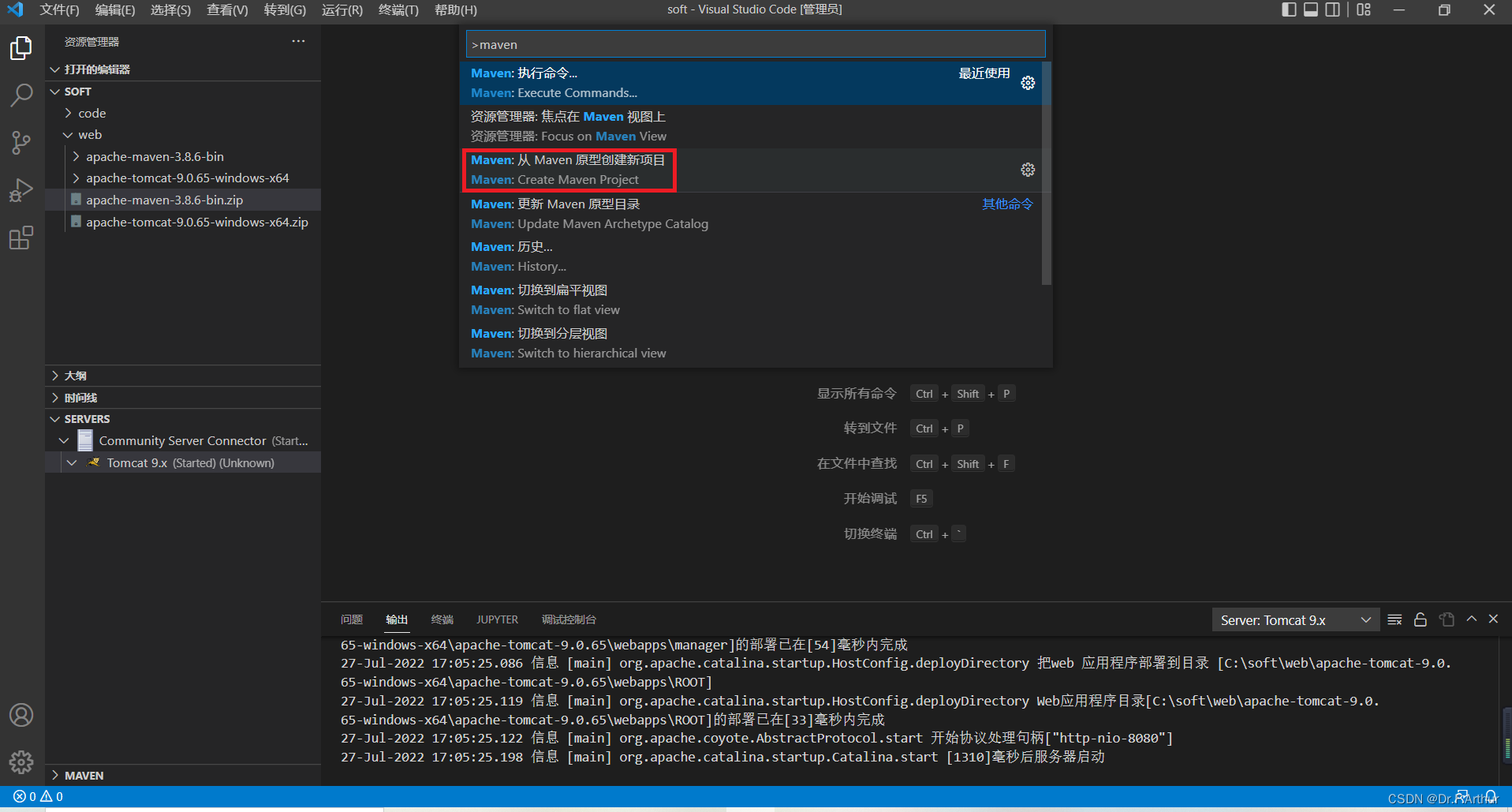Viewport: 1512px width, 812px height.
Task: Toggle bottom panel layout icon
Action: point(1311,9)
